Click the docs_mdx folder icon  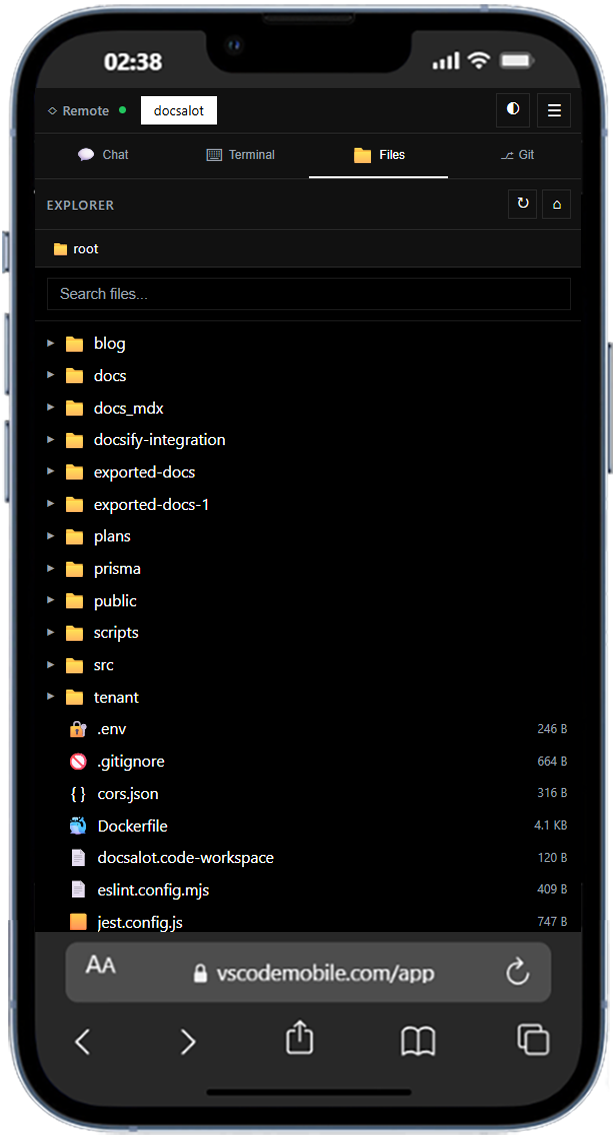pyautogui.click(x=74, y=408)
